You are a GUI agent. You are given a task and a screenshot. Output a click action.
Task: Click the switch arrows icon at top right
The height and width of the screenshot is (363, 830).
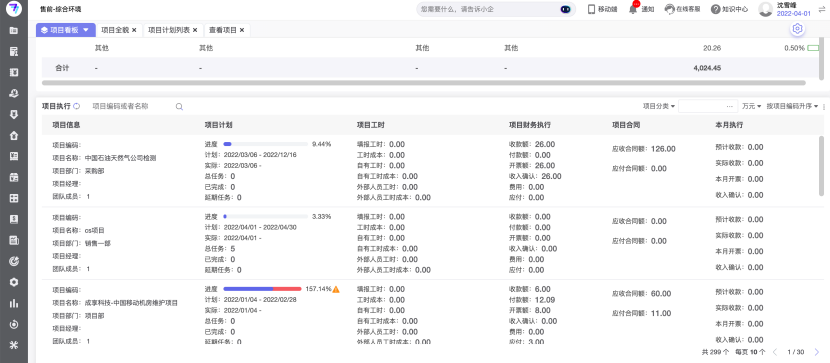point(822,9)
